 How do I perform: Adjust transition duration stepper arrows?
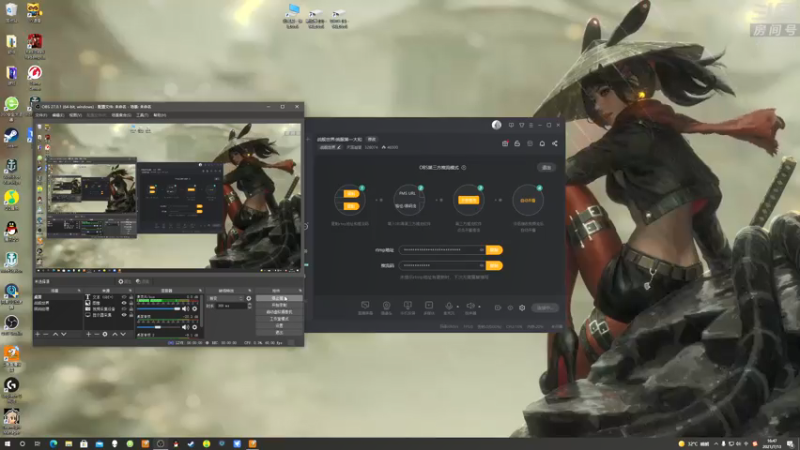[x=249, y=306]
